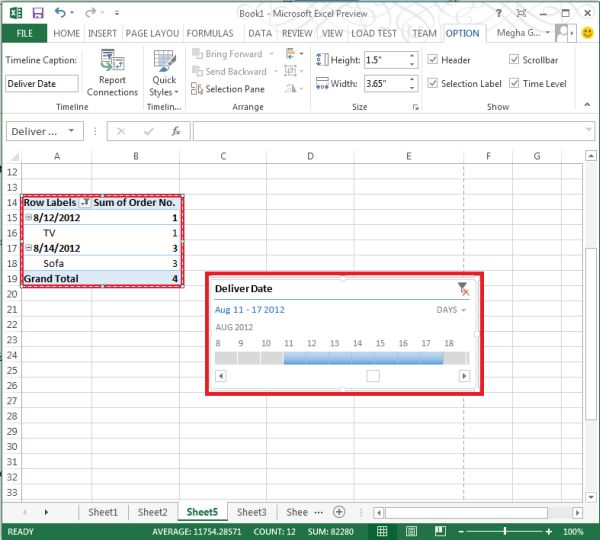Image resolution: width=600 pixels, height=540 pixels.
Task: Uncheck the Header checkbox
Action: pos(432,60)
